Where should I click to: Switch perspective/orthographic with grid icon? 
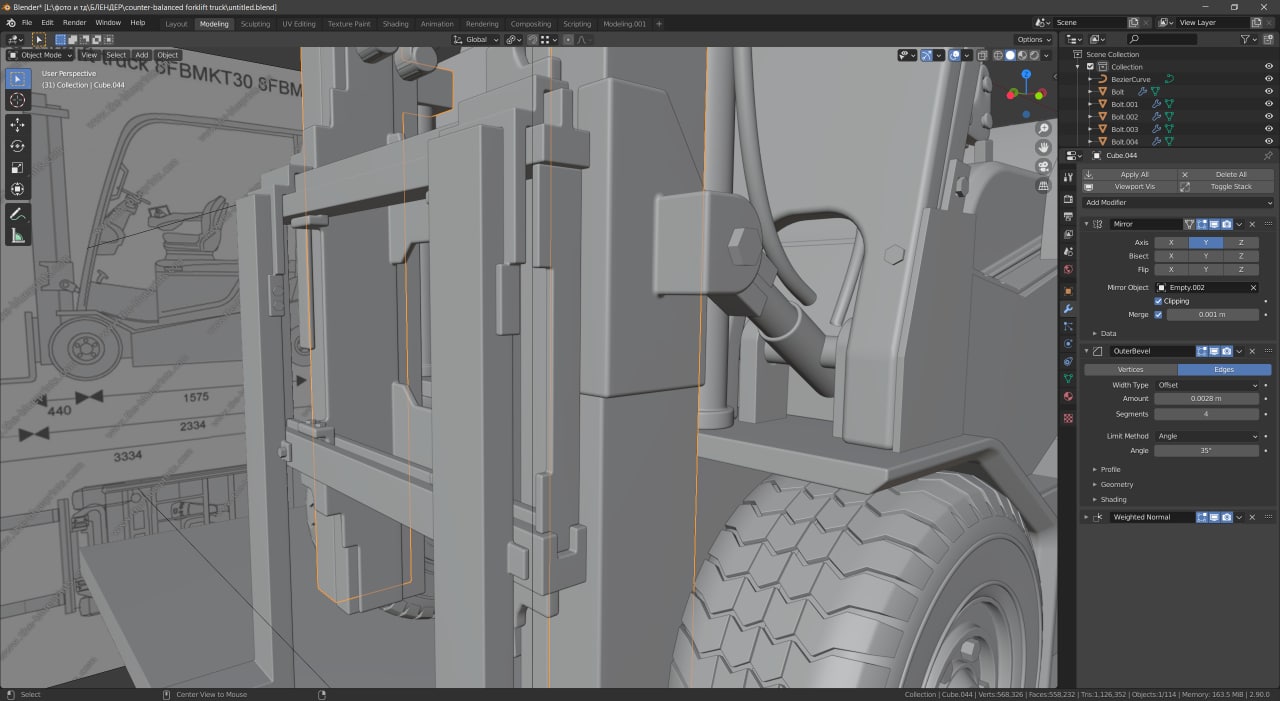(x=1044, y=186)
